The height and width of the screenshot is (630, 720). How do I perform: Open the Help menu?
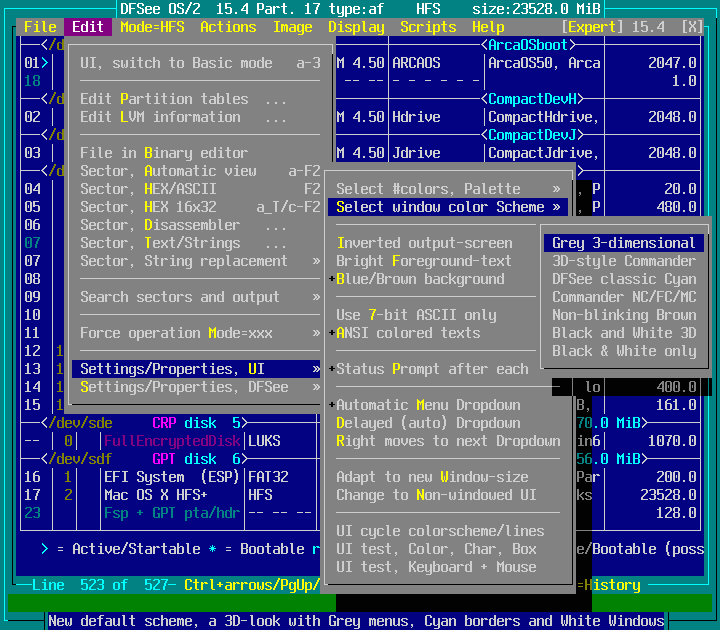click(488, 27)
